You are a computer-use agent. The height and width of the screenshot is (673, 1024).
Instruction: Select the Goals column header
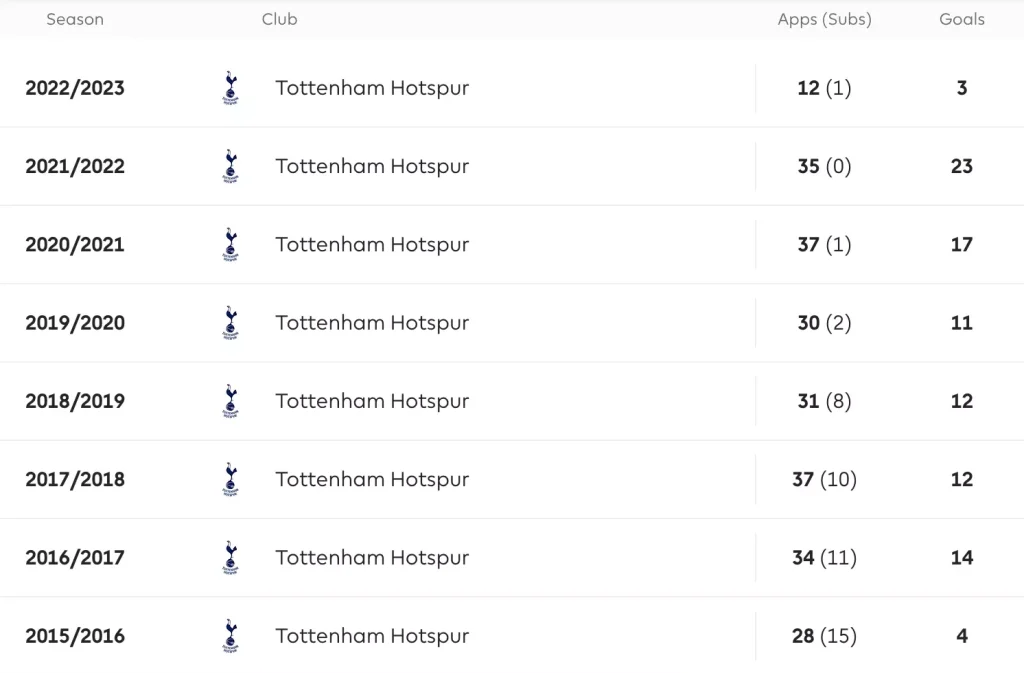coord(962,20)
